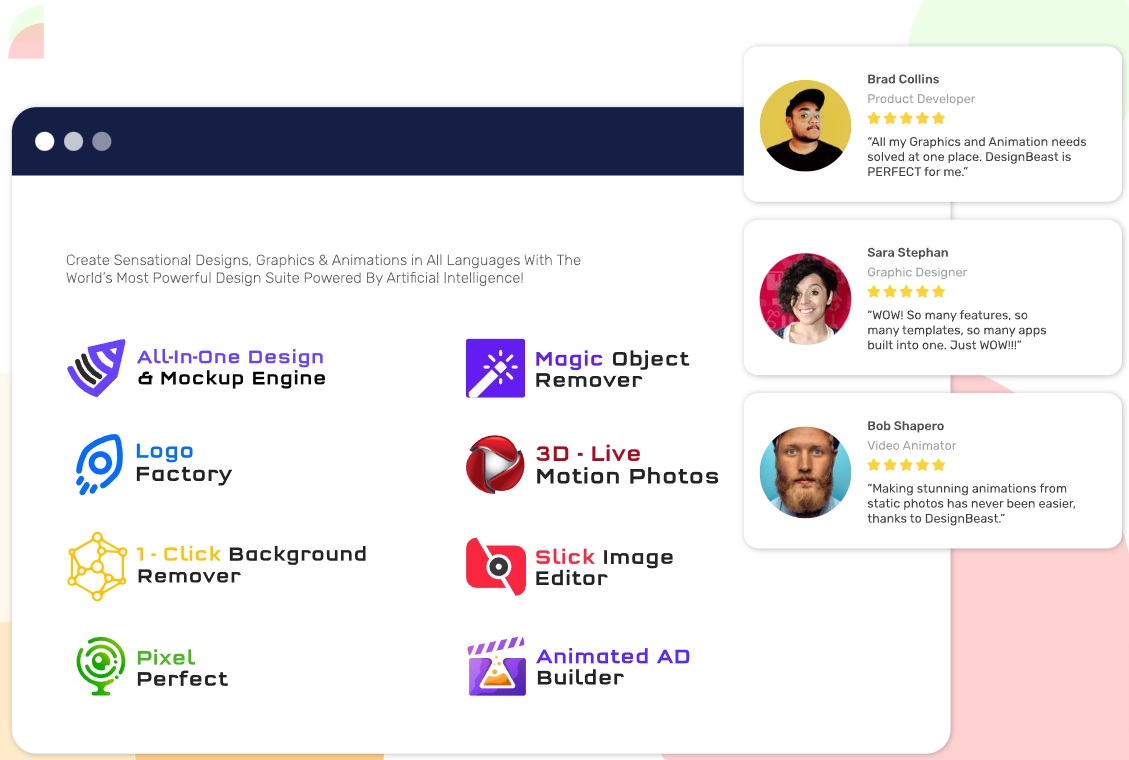Screen dimensions: 1129x760
Task: Click the 3D Live Motion Photos play icon
Action: [495, 465]
